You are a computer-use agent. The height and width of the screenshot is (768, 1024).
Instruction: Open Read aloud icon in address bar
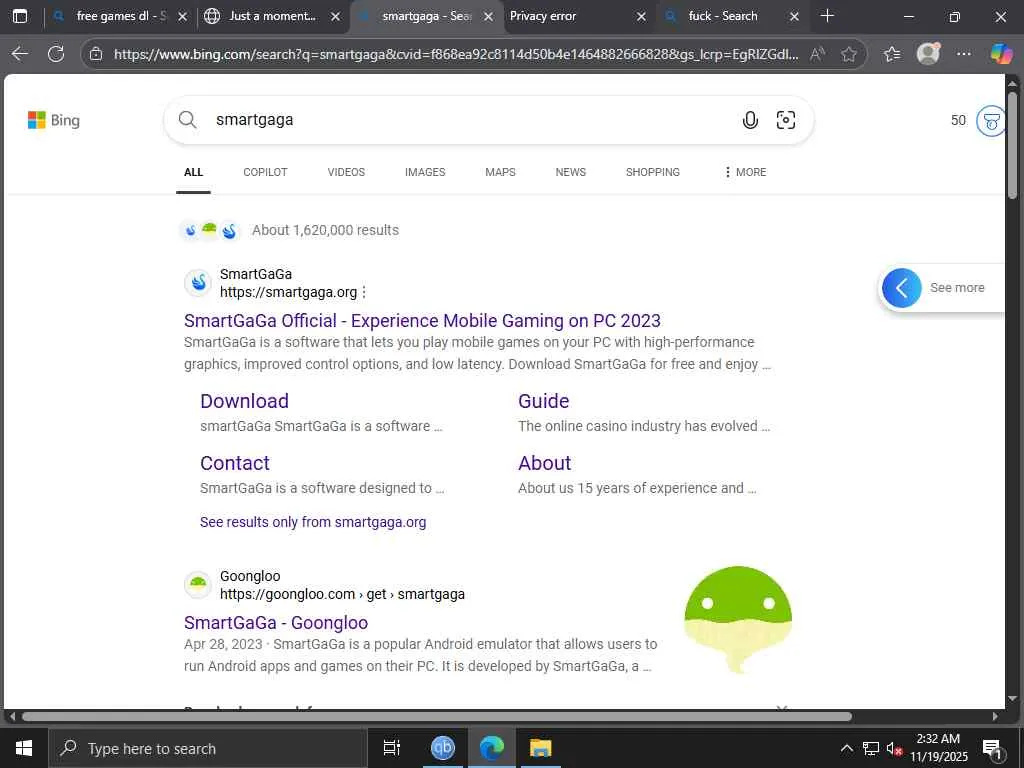817,54
